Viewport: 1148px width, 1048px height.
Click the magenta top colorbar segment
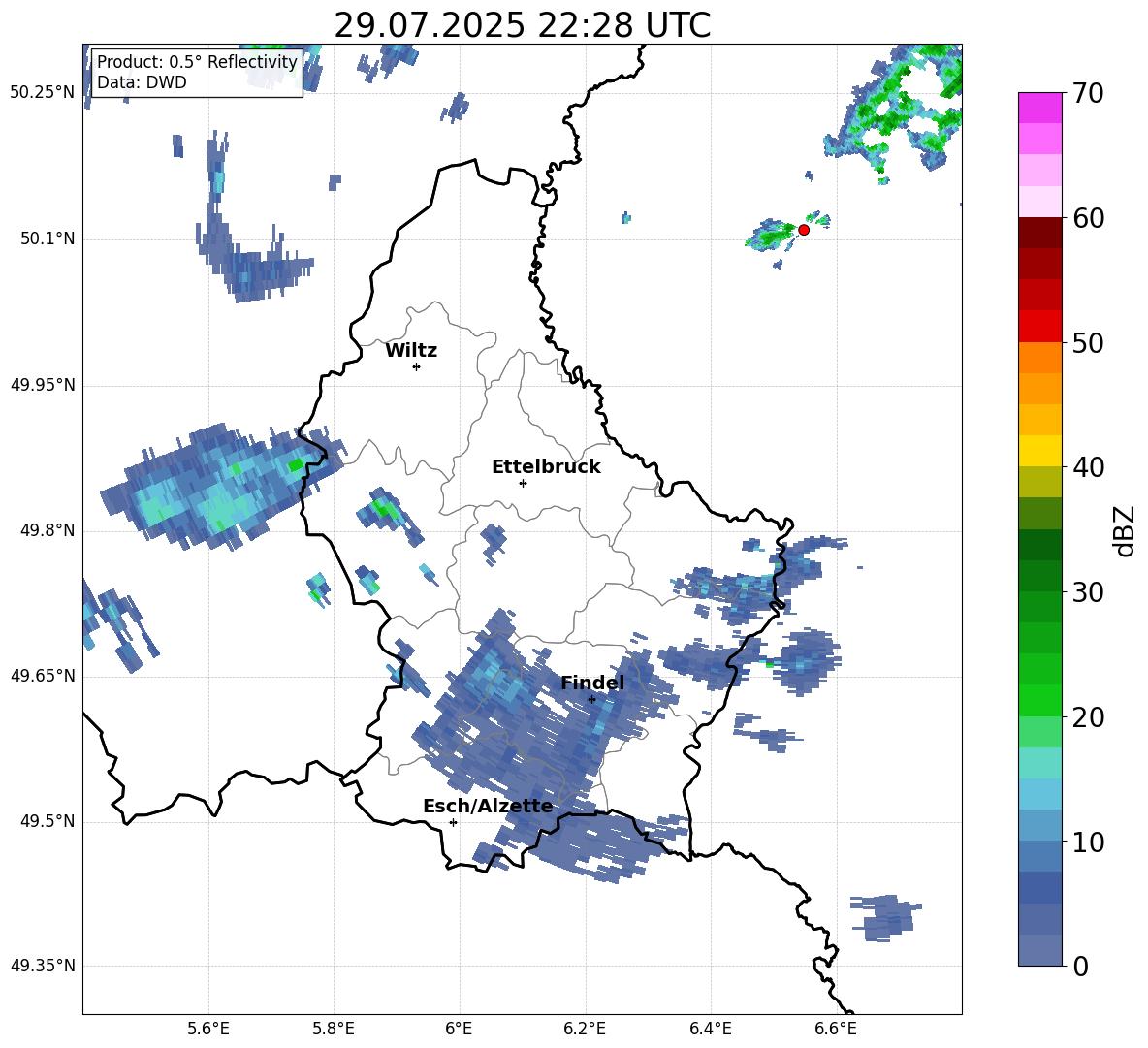click(1039, 108)
